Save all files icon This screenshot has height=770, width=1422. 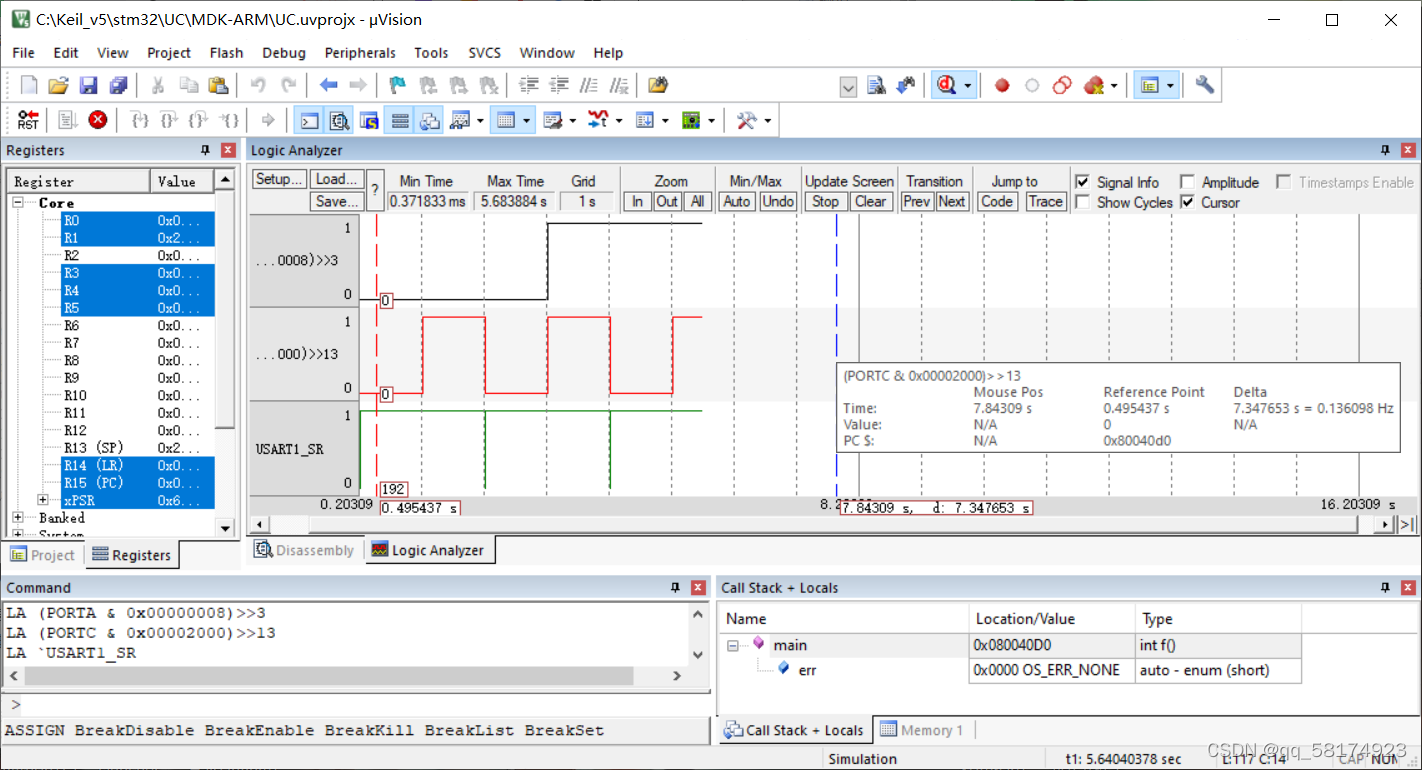tap(118, 86)
